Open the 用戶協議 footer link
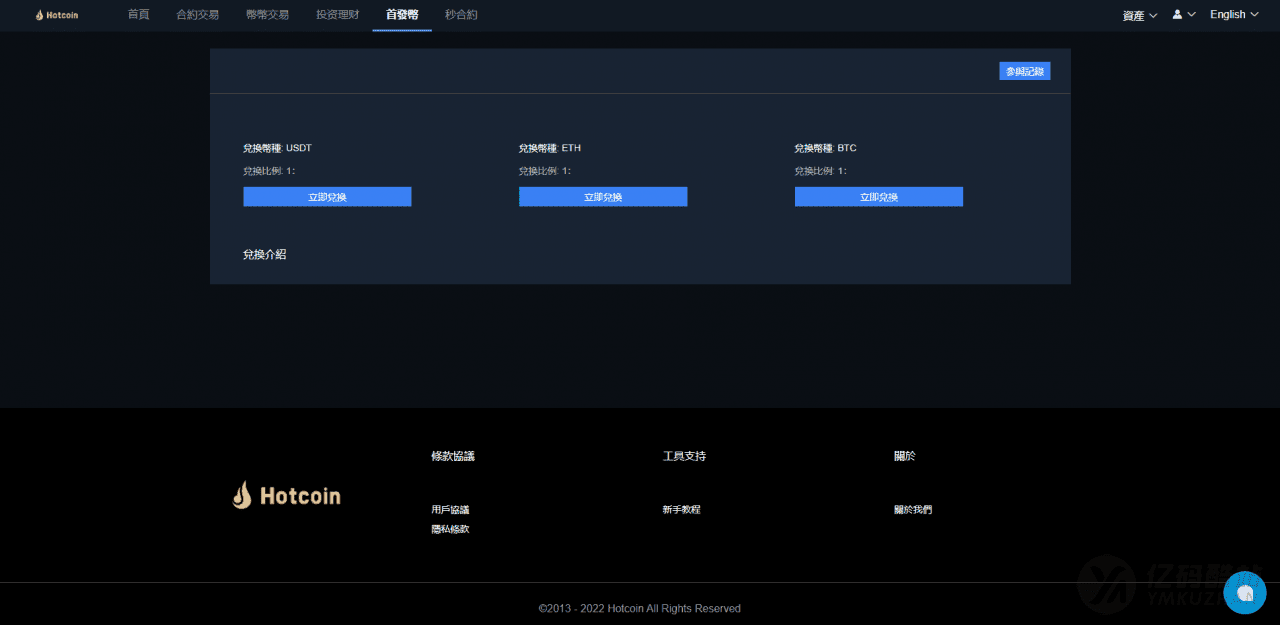Image resolution: width=1280 pixels, height=625 pixels. coord(451,509)
